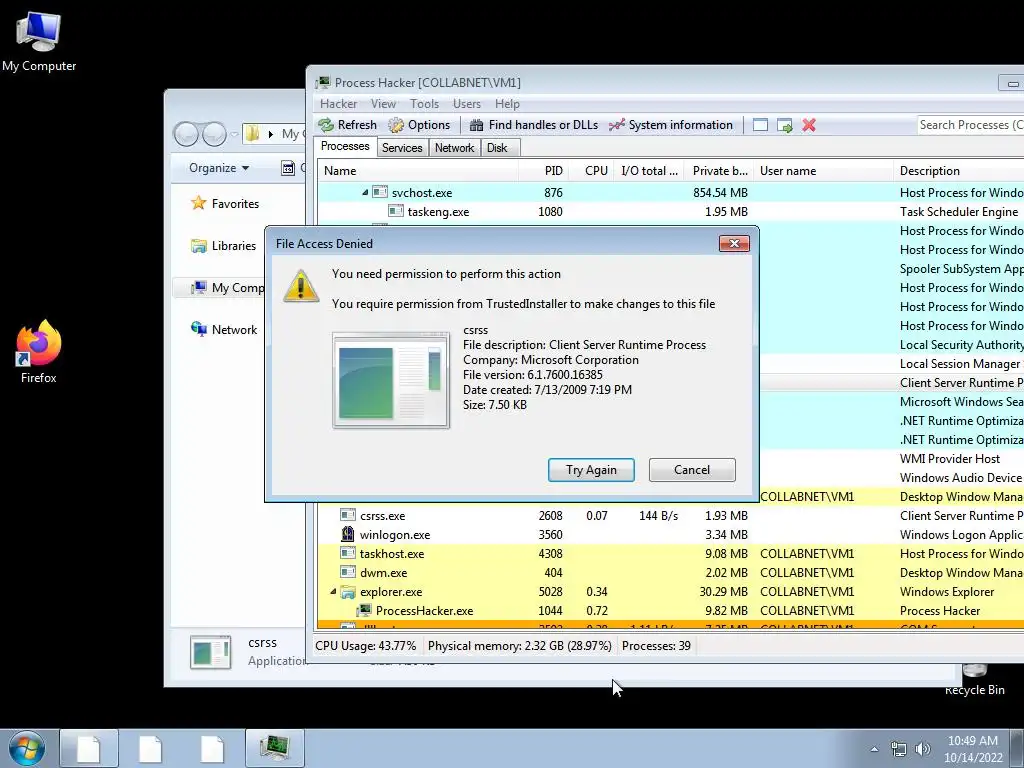Open System information graph icon
The image size is (1024, 768).
[x=616, y=125]
